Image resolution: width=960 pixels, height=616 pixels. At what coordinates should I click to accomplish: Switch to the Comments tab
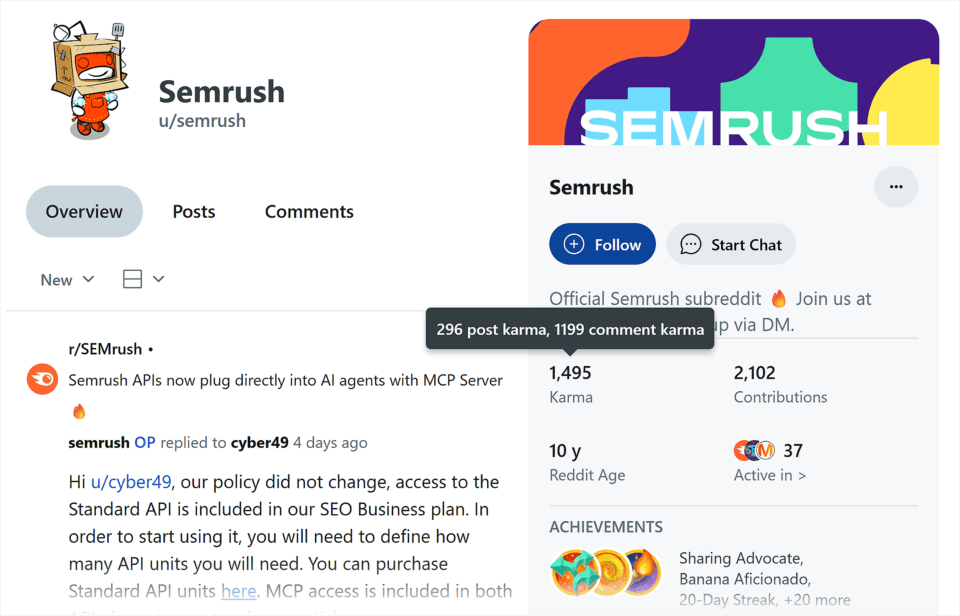[x=309, y=211]
